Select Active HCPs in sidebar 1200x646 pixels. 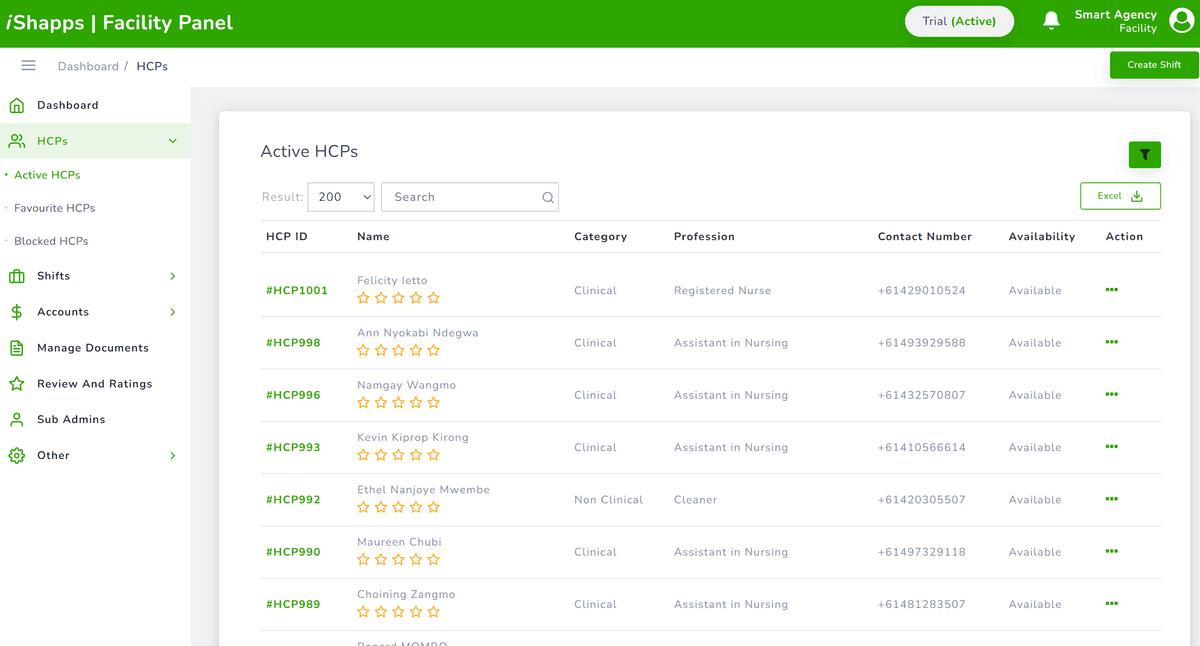pos(47,175)
